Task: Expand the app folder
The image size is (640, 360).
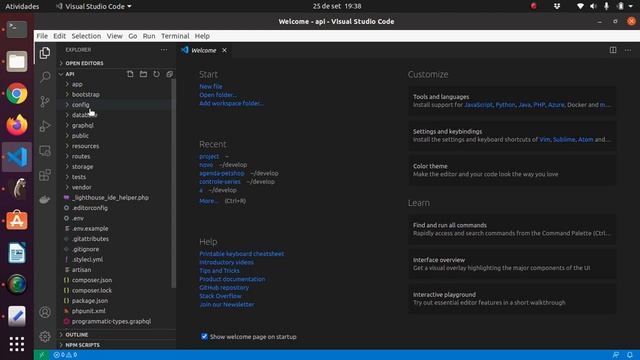Action: (77, 84)
